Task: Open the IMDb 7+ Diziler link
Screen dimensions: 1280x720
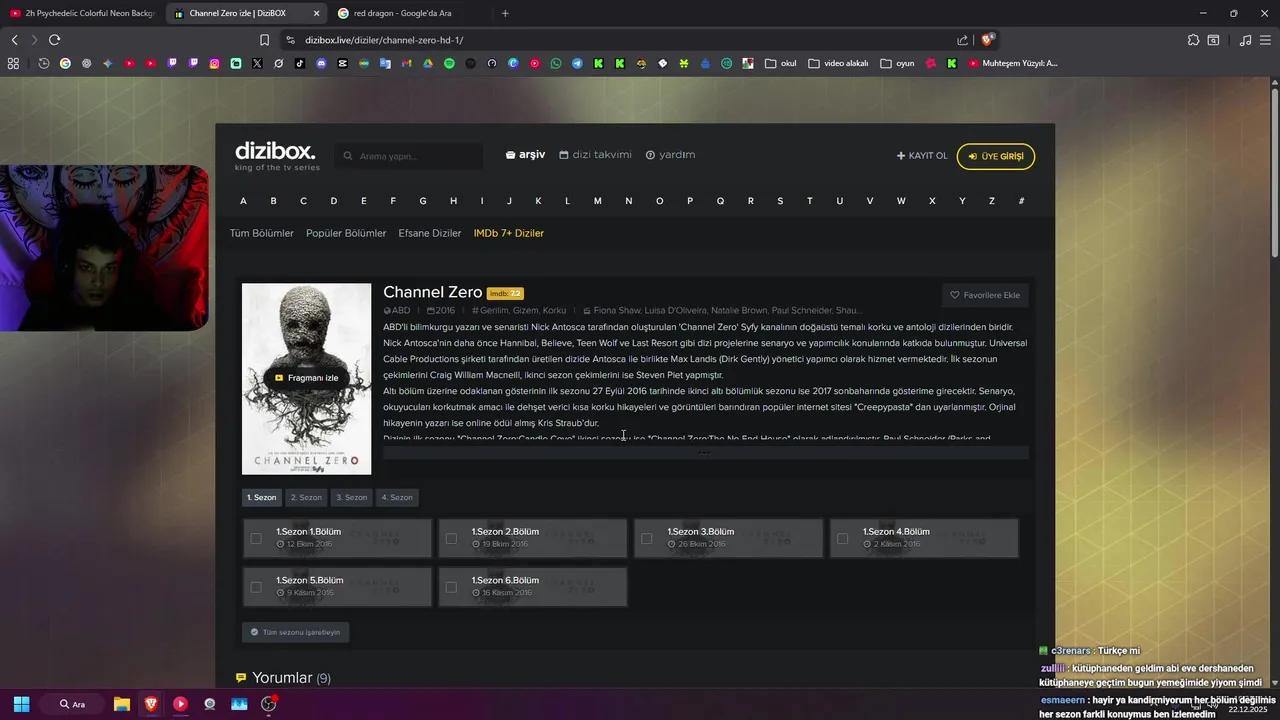Action: click(x=509, y=233)
